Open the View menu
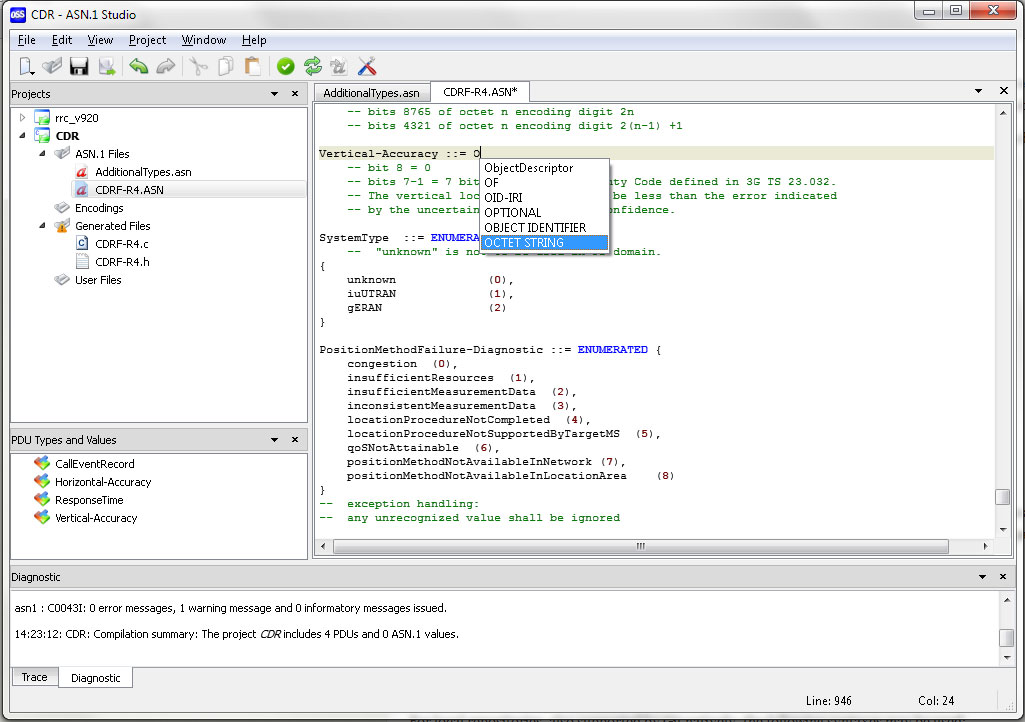Viewport: 1025px width, 722px height. click(x=100, y=40)
